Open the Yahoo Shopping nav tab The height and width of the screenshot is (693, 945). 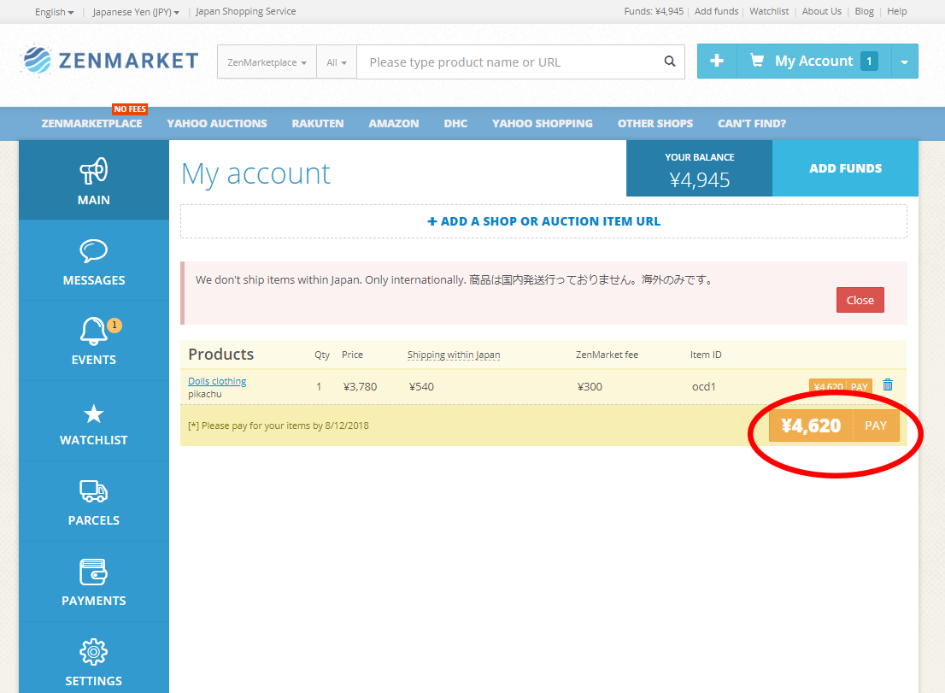click(x=542, y=124)
